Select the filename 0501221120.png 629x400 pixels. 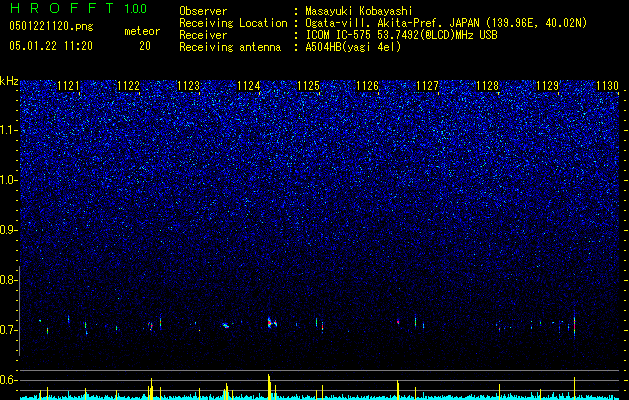pyautogui.click(x=51, y=26)
